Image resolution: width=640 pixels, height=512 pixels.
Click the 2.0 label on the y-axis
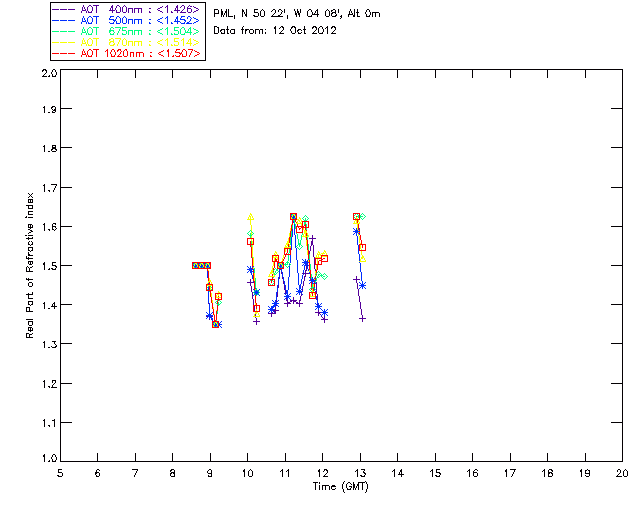tap(49, 74)
